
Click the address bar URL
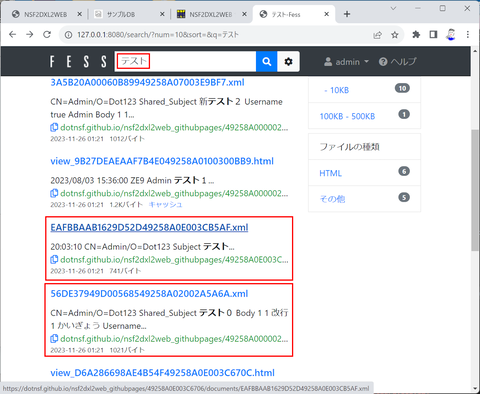pyautogui.click(x=158, y=35)
